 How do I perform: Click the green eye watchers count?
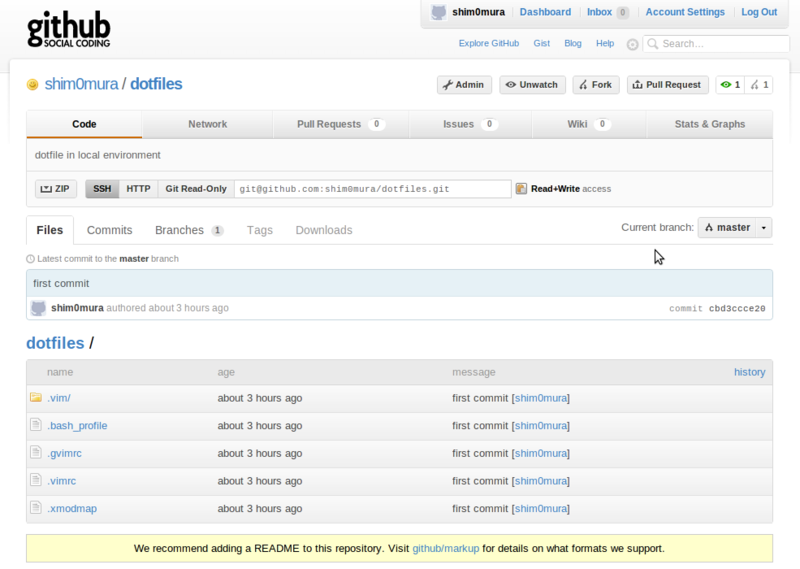[x=730, y=85]
